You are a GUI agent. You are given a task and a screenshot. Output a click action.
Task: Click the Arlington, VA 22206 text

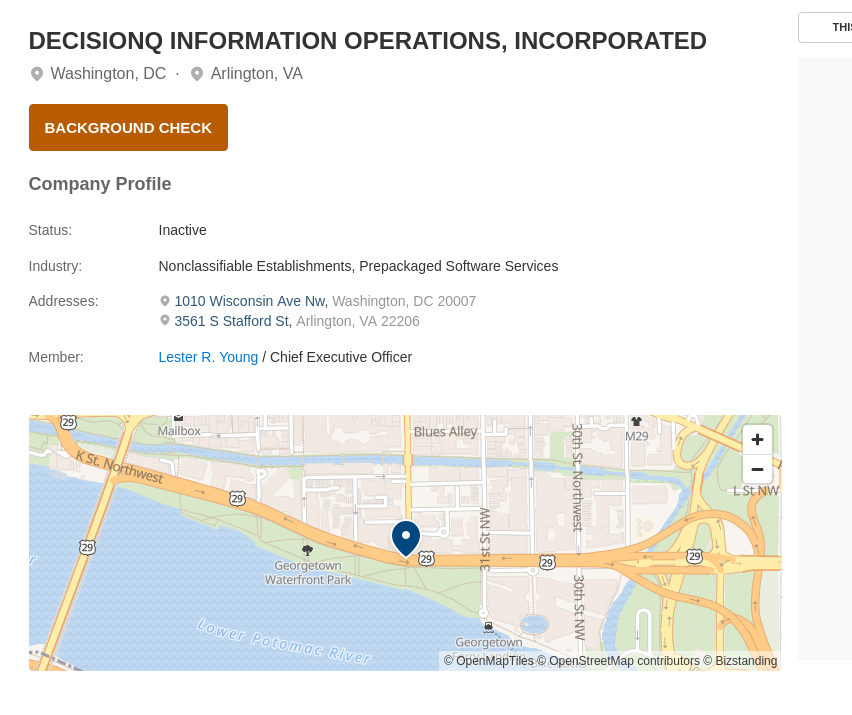[x=358, y=321]
